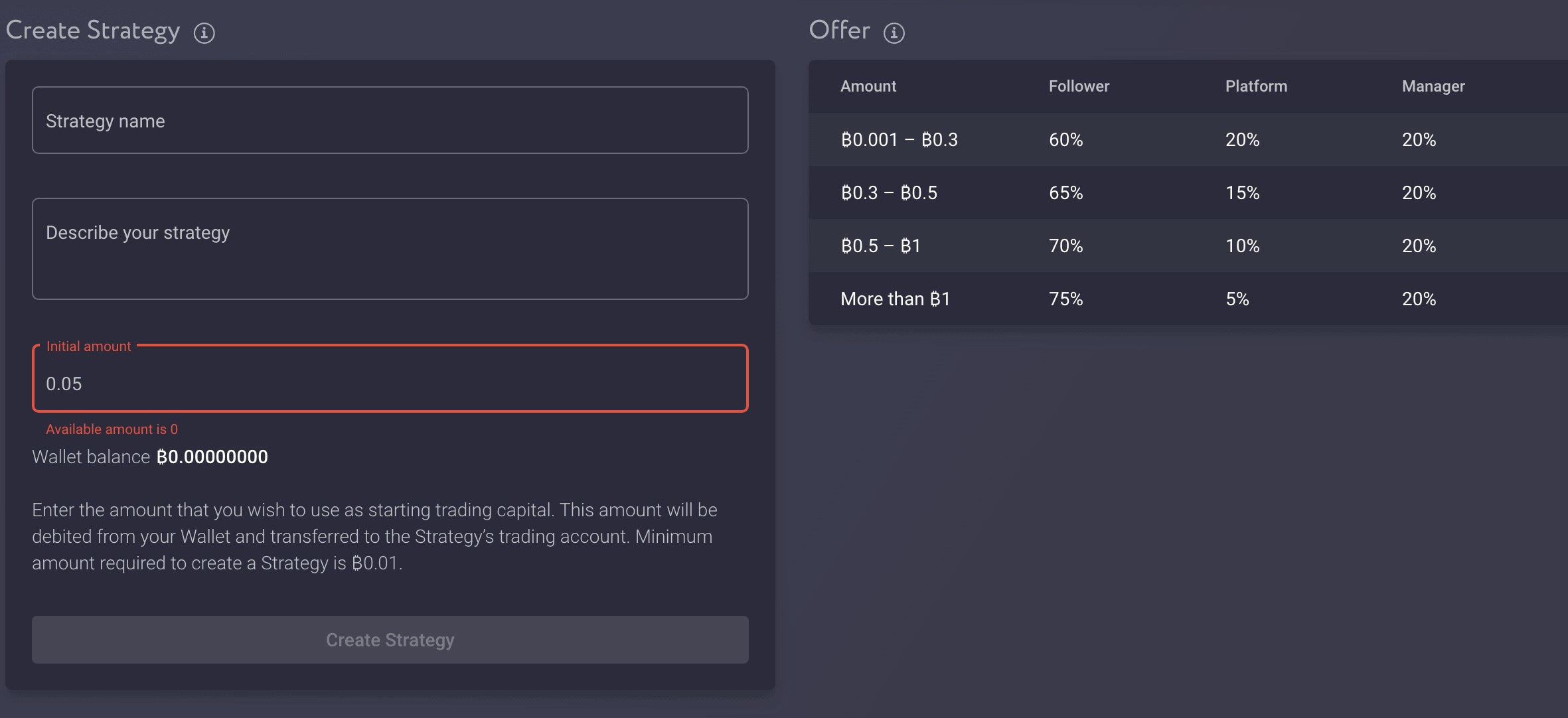Click the Manager column header
The width and height of the screenshot is (1568, 718).
point(1433,86)
